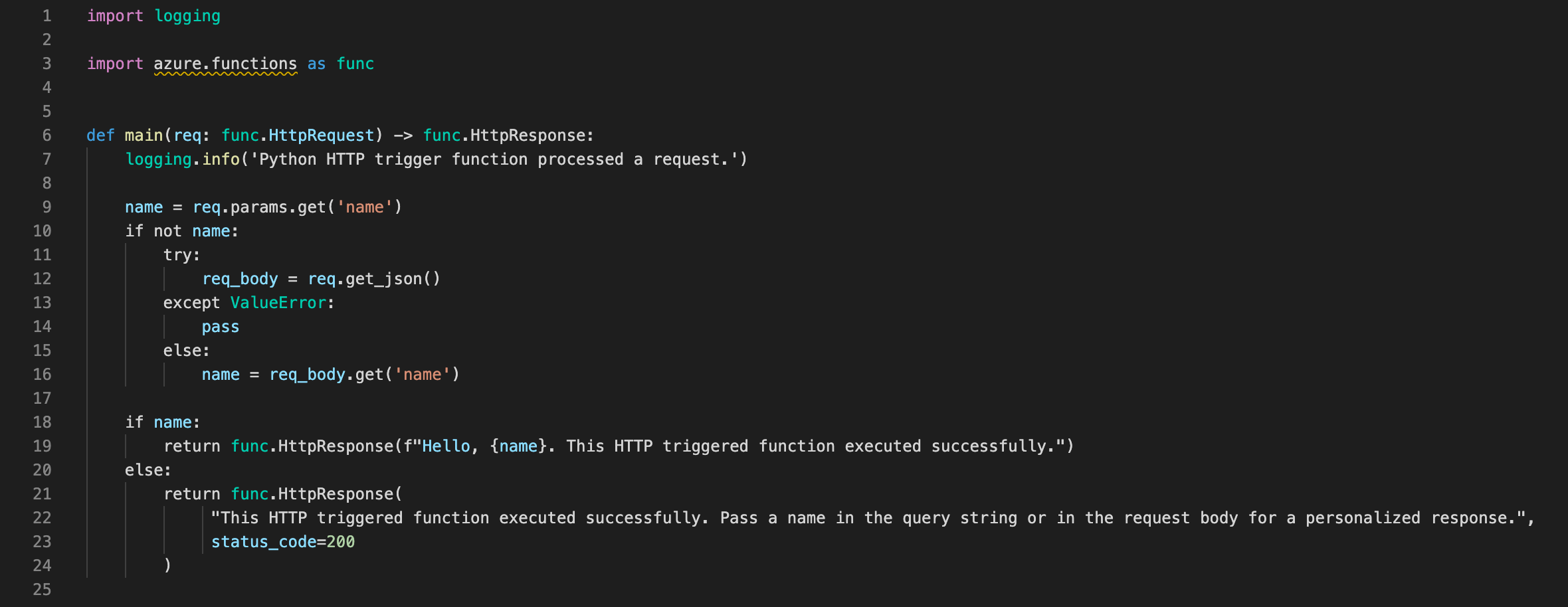Viewport: 1568px width, 607px height.
Task: Click the 'try' keyword
Action: (177, 255)
